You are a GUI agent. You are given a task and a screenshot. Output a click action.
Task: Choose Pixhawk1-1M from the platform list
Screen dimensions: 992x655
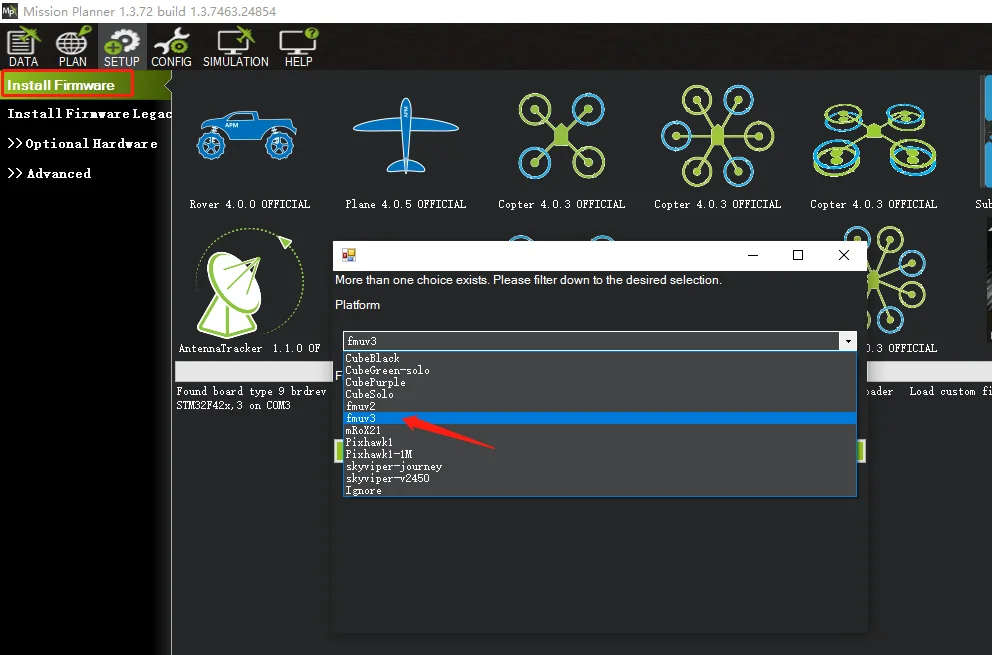point(600,454)
